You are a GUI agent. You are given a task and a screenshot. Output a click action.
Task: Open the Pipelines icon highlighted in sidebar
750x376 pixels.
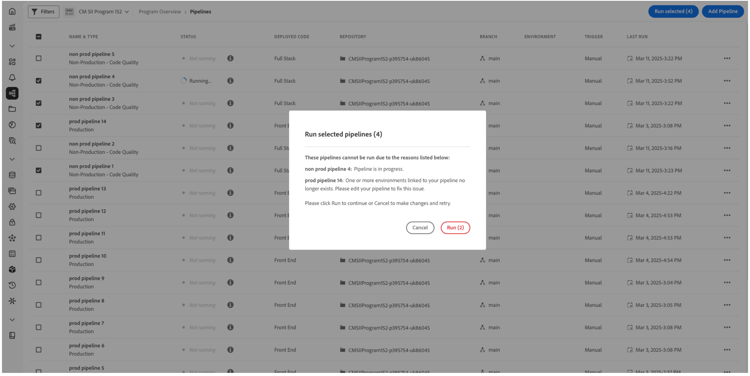[12, 93]
